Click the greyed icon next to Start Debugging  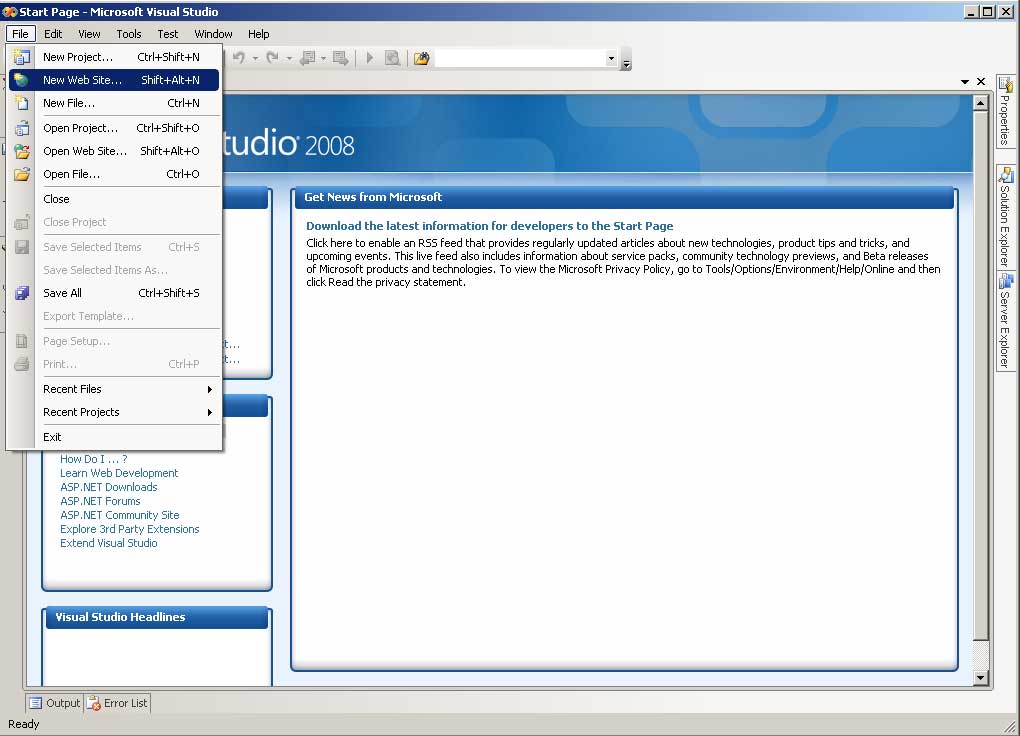392,58
